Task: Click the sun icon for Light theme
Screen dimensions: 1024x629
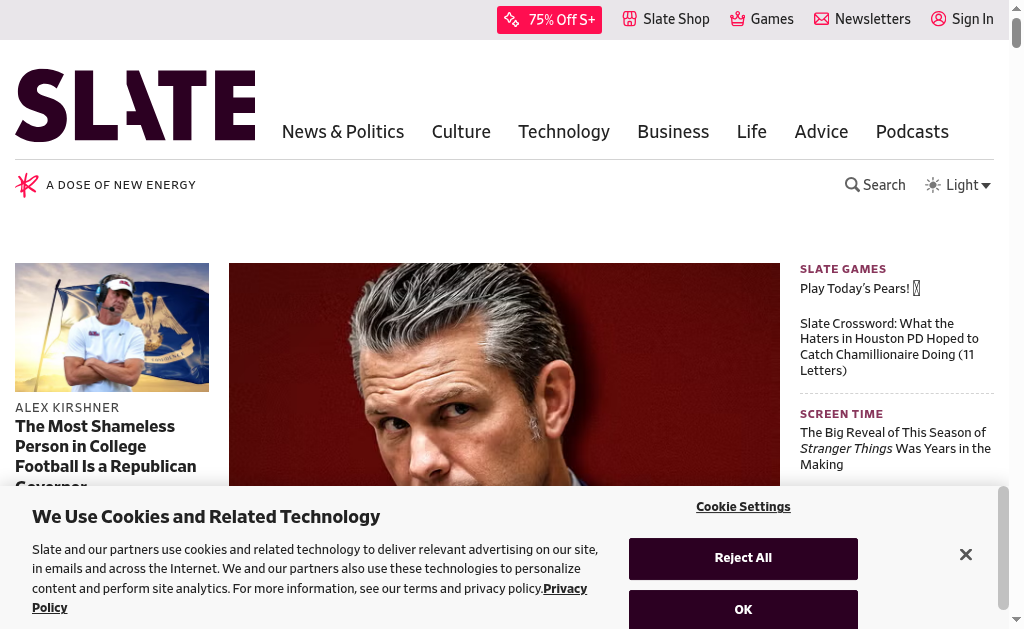Action: point(933,185)
